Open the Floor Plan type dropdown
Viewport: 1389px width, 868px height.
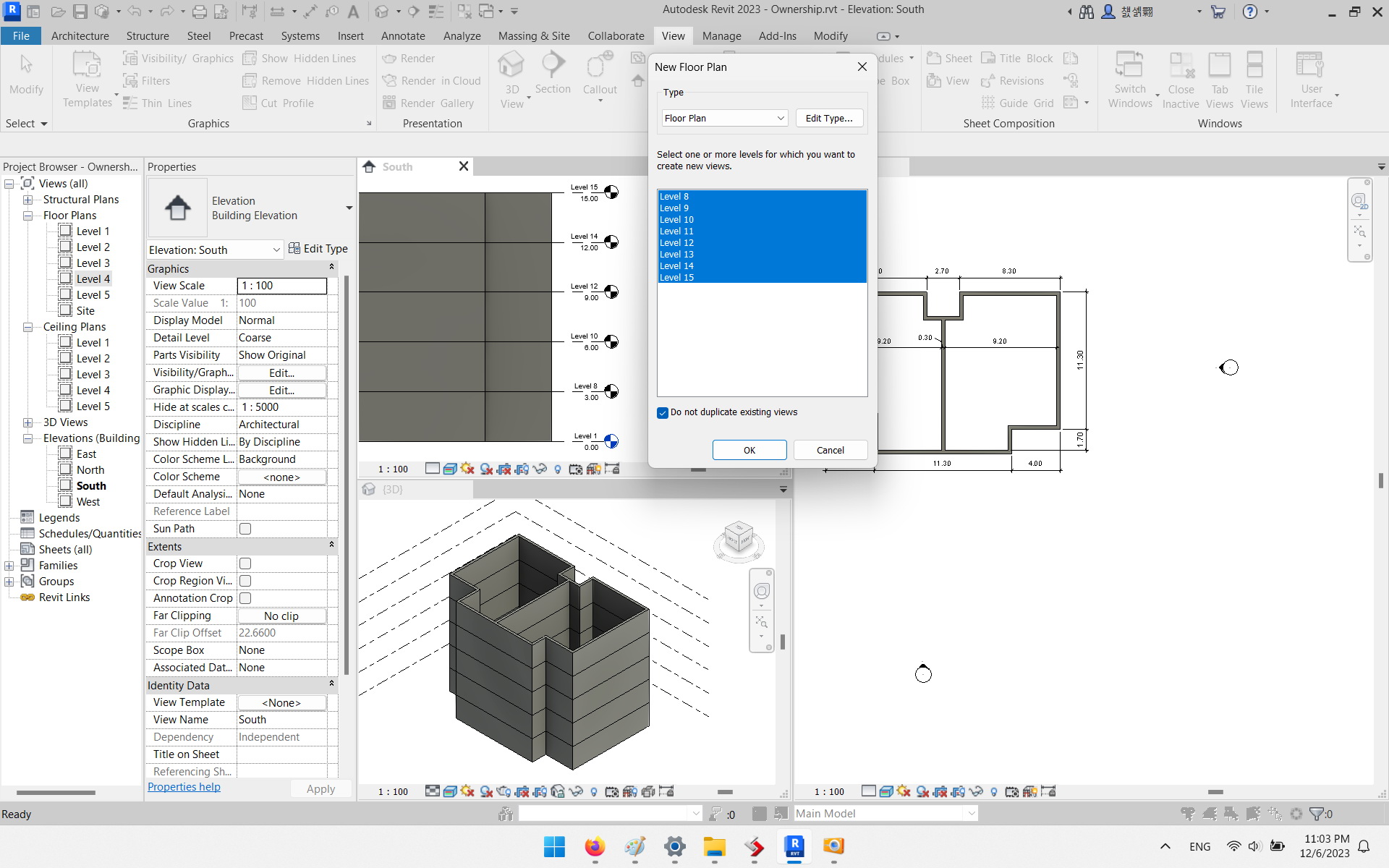click(x=780, y=118)
